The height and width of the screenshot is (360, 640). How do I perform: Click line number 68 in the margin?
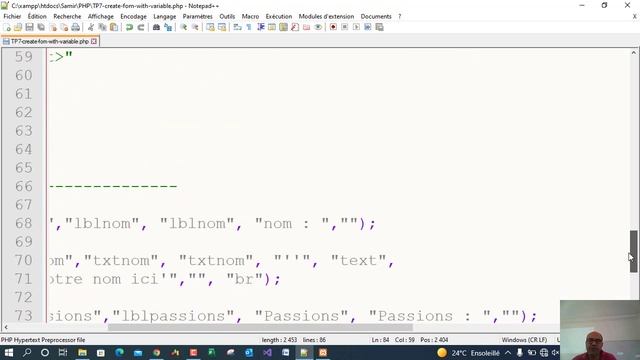pos(24,223)
